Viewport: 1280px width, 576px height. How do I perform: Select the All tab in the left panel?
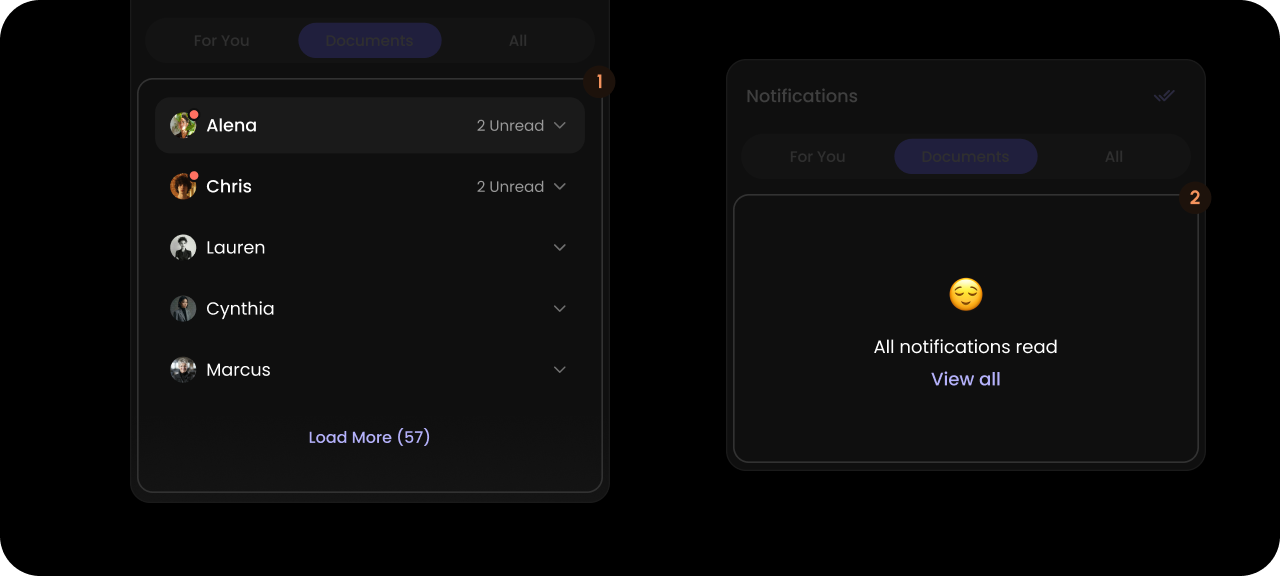[518, 41]
